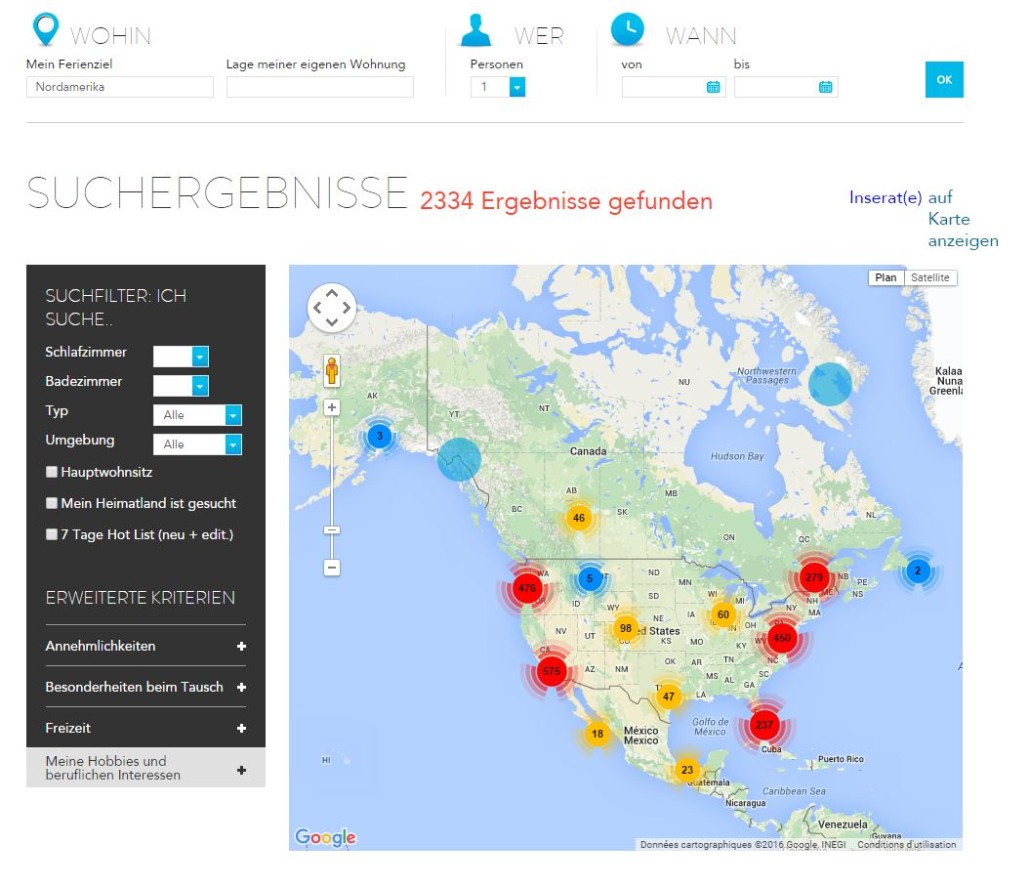Screen dimensions: 1030x886
Task: Open the 23 cluster marker near Guatemala
Action: point(686,769)
